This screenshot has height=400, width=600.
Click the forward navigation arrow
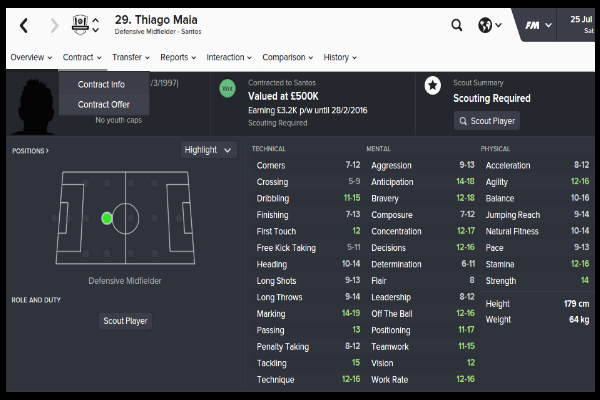[x=51, y=25]
